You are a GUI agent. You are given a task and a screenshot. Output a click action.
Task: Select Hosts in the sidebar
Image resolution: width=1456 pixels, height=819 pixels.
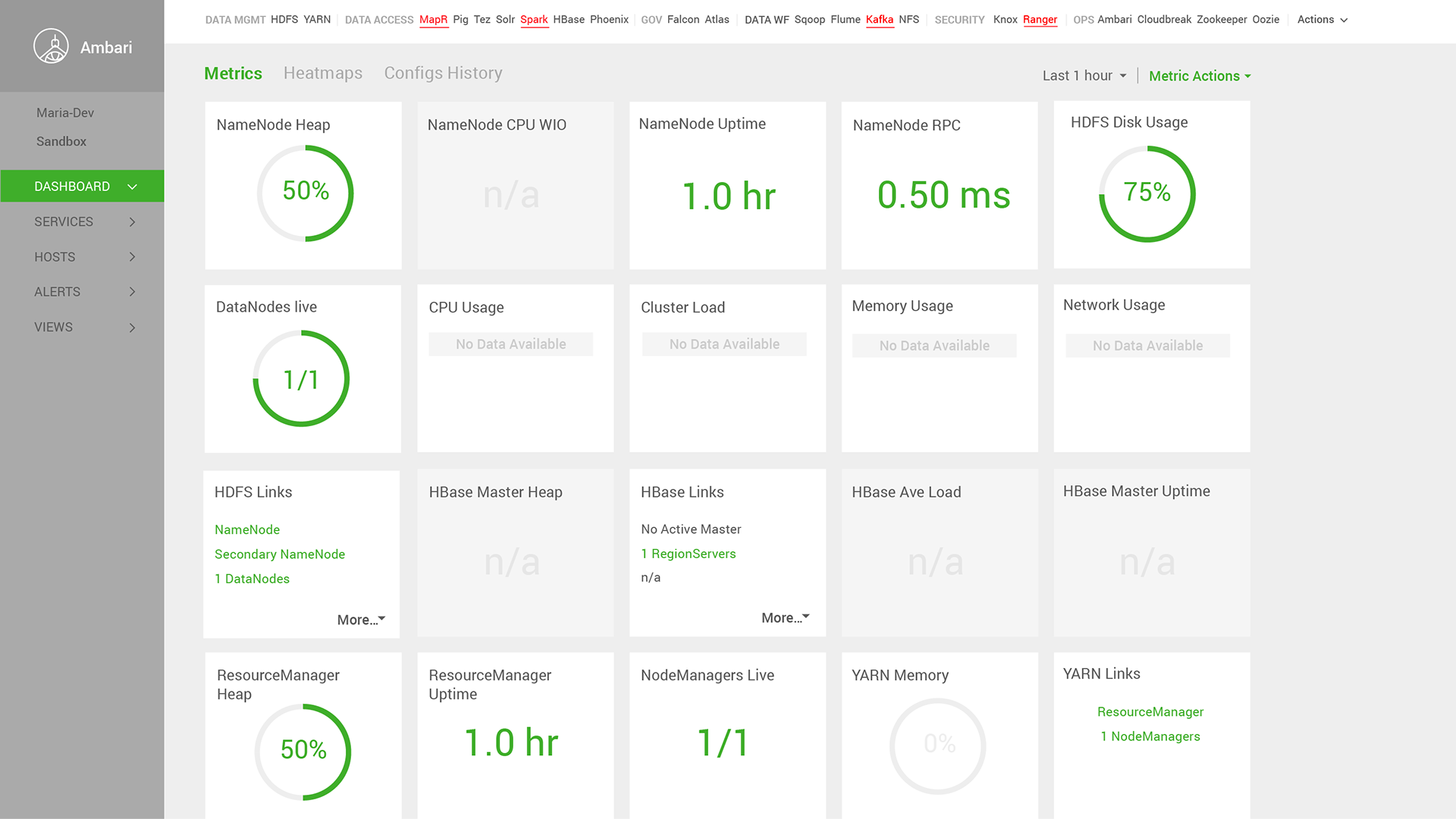(55, 257)
